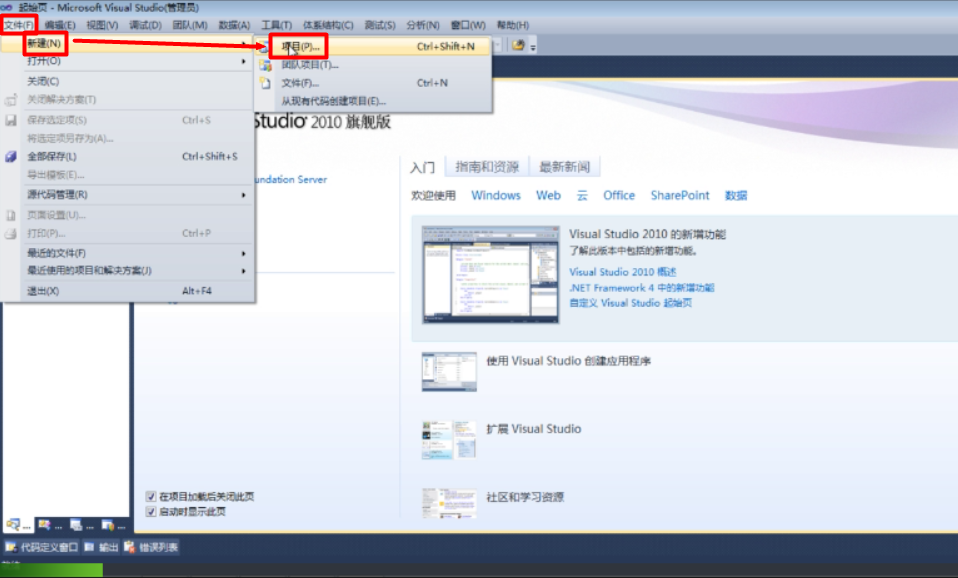
Task: Click the team project icon beside 团队项目
Action: [265, 65]
